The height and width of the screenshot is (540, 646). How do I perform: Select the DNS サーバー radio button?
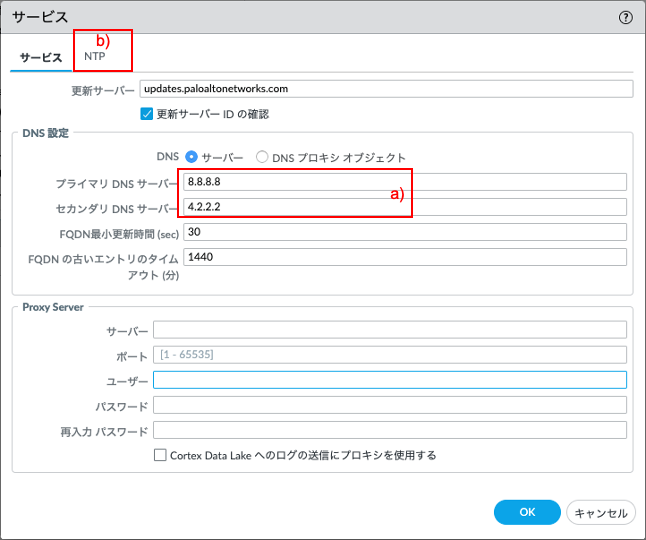point(191,157)
